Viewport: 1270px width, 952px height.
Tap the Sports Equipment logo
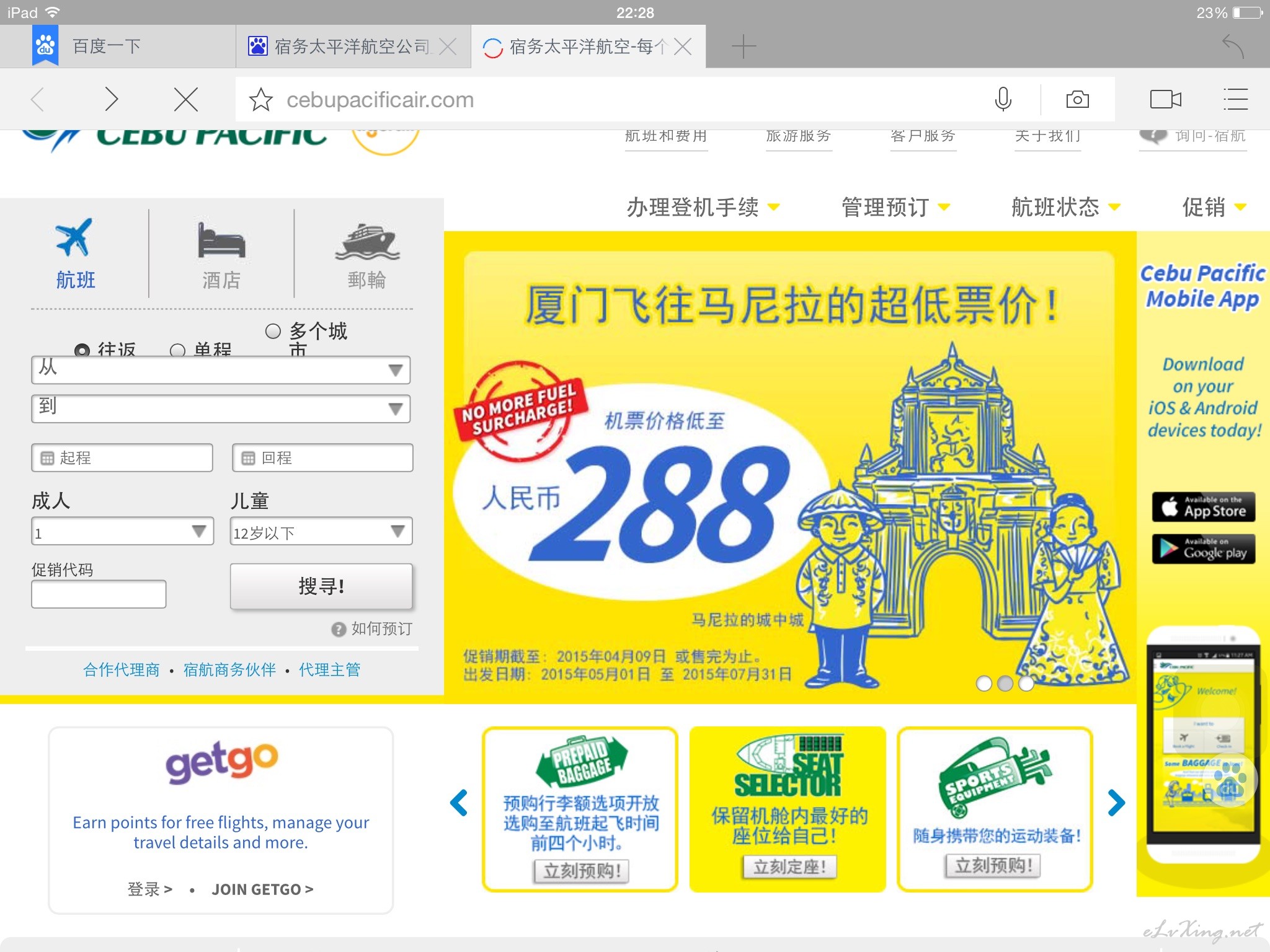pos(995,777)
